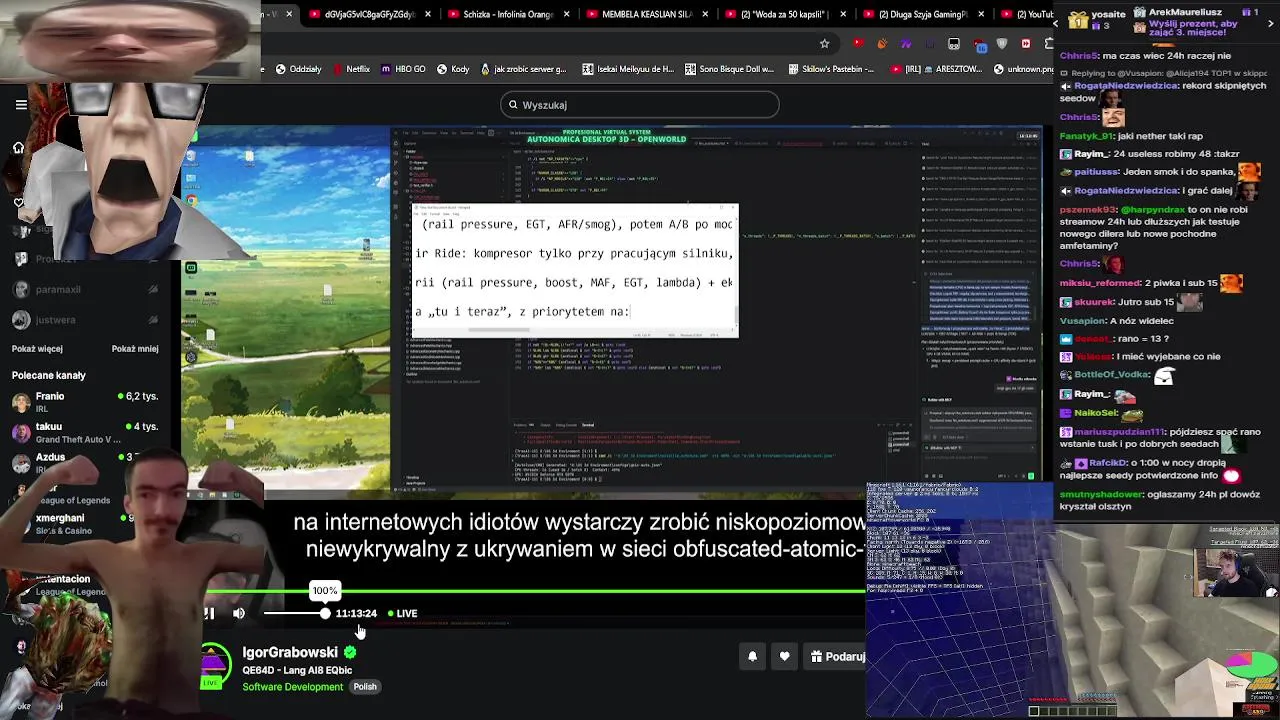This screenshot has width=1280, height=720.
Task: Switch to the dGVjaG5vlC8gaGFyZGdy tab
Action: [x=368, y=14]
